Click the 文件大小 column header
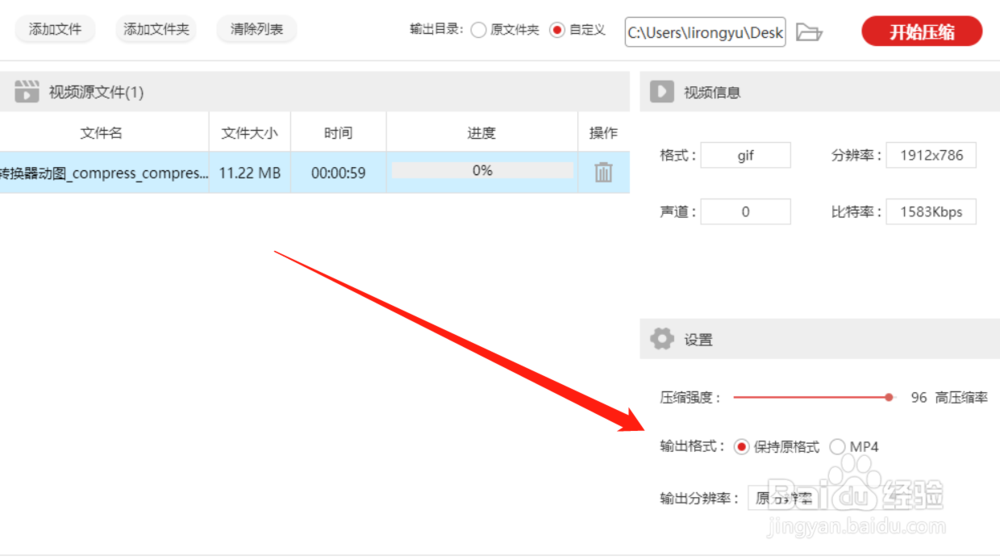The image size is (1000, 560). (x=249, y=133)
